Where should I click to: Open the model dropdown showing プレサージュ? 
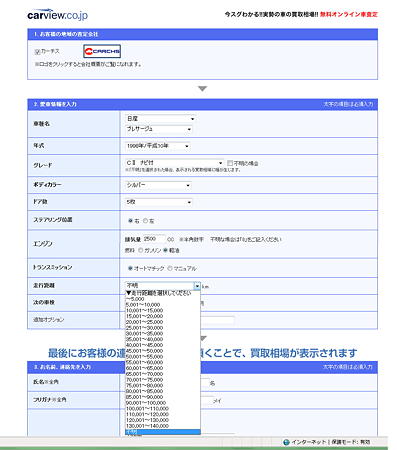(x=159, y=129)
